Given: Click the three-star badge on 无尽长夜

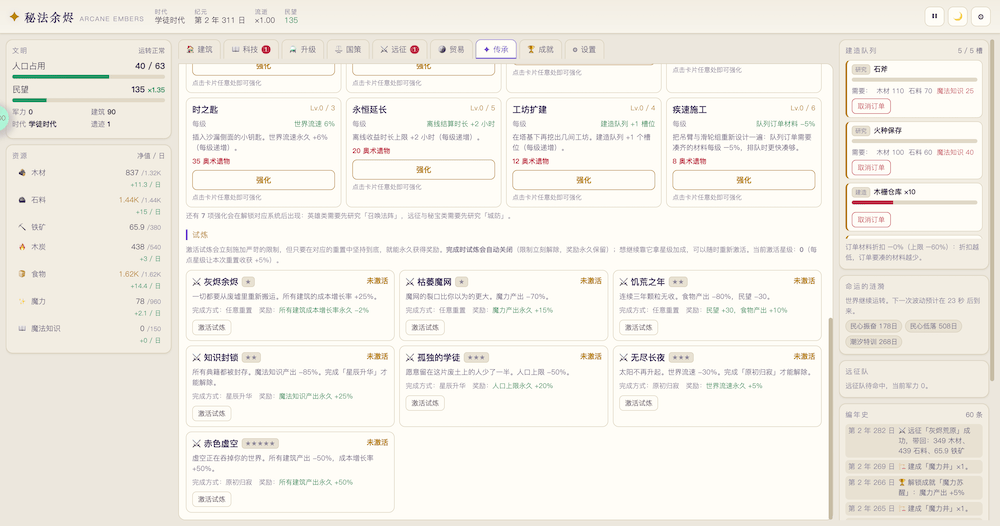Looking at the screenshot, I should (x=681, y=358).
